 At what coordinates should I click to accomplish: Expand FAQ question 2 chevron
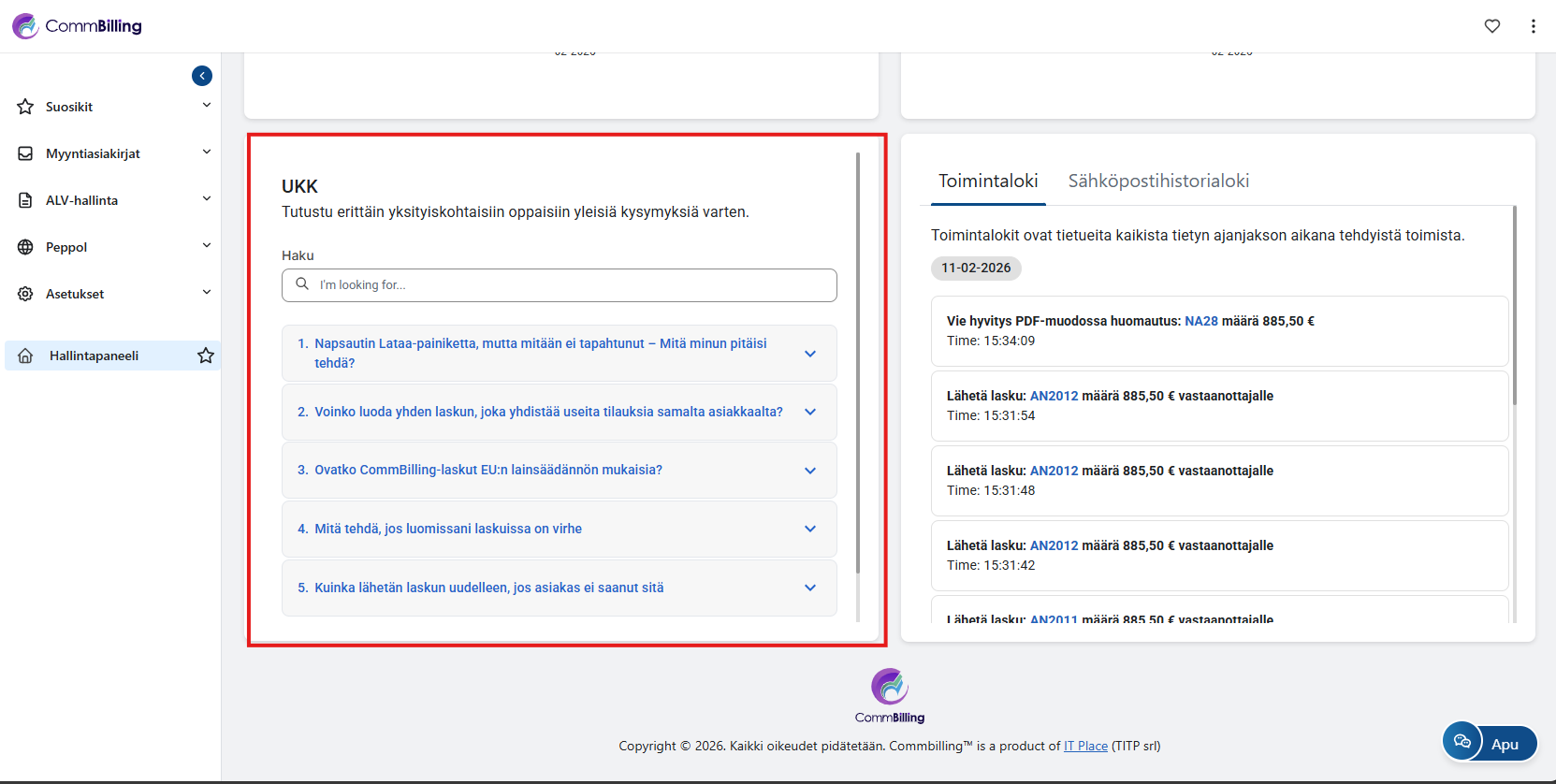810,412
